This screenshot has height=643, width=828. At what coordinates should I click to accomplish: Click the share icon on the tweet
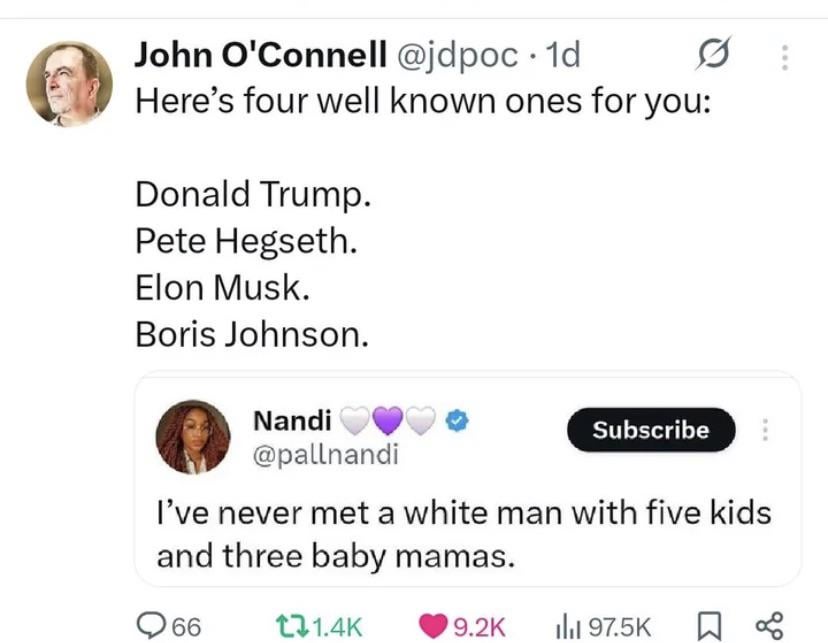click(x=769, y=625)
